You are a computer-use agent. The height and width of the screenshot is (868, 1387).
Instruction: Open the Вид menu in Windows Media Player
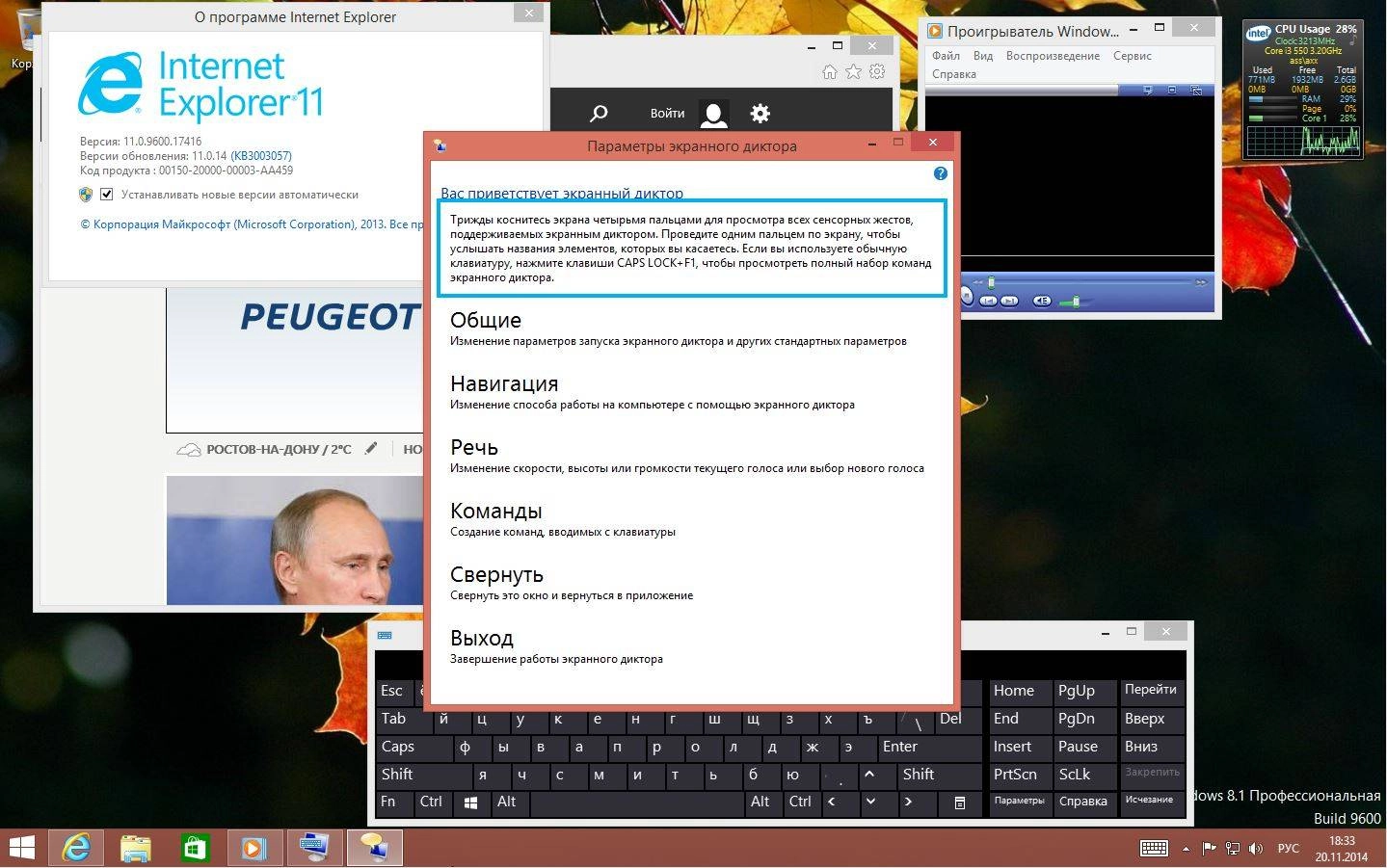pyautogui.click(x=983, y=56)
